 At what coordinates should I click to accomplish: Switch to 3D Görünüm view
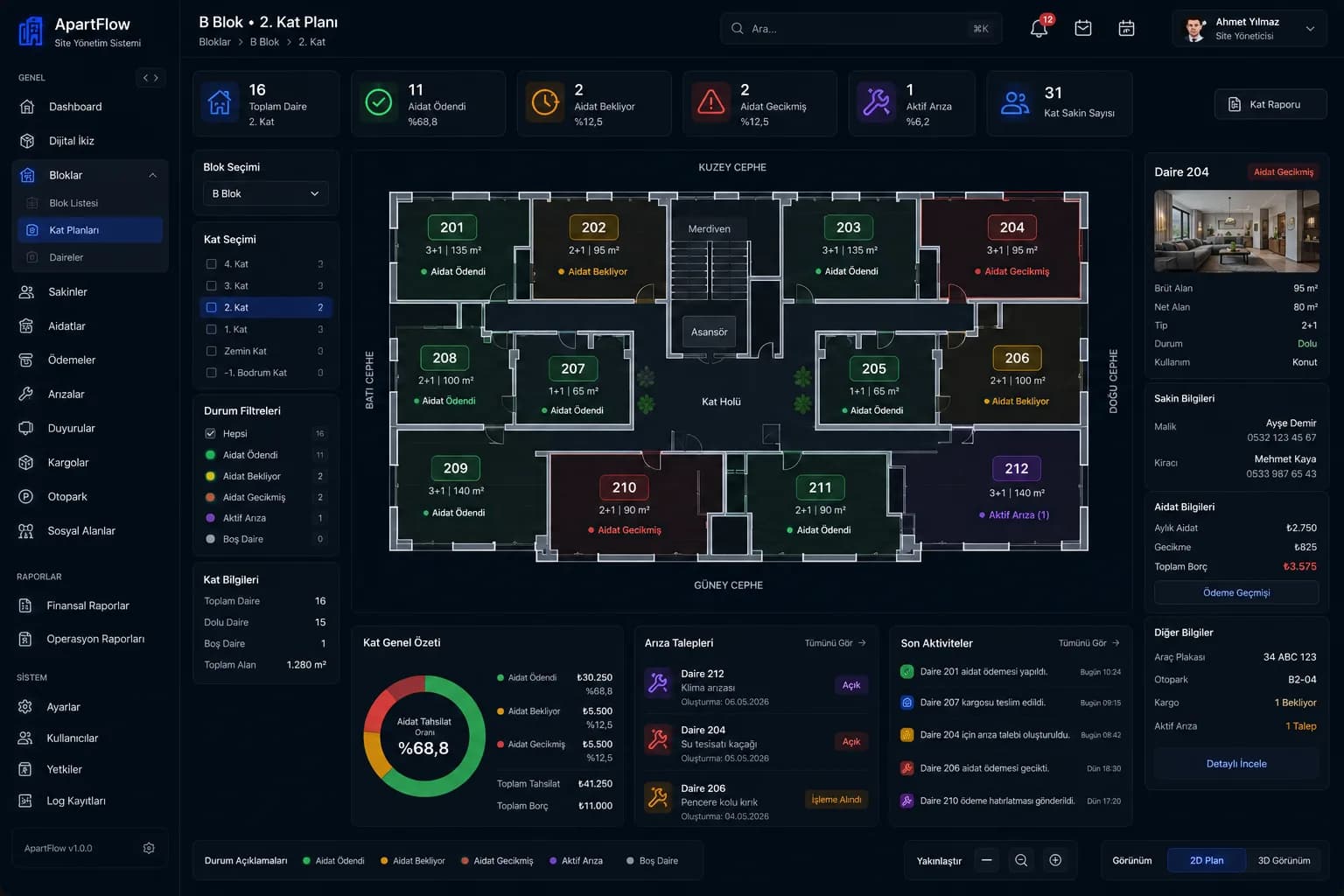(1284, 861)
